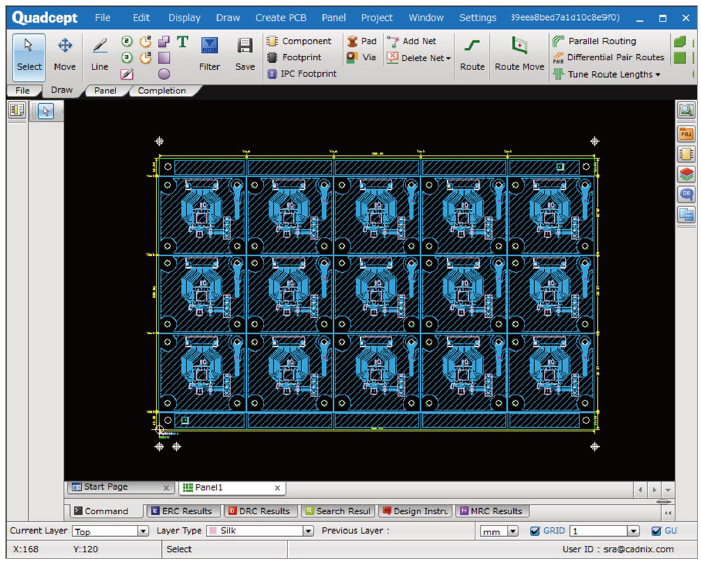Click the Text tool icon
Viewport: 701px width, 562px height.
point(182,41)
